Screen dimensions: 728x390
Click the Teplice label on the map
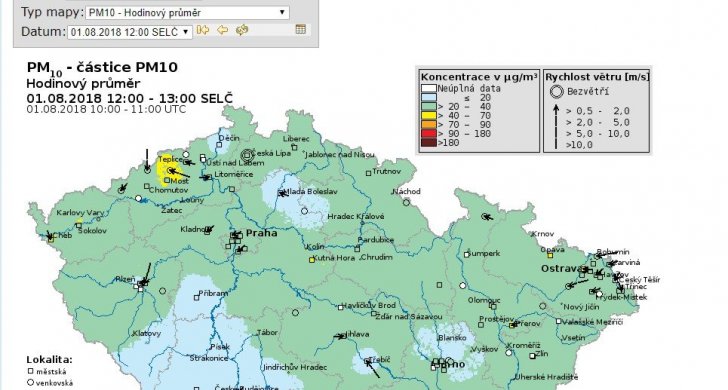pyautogui.click(x=170, y=160)
